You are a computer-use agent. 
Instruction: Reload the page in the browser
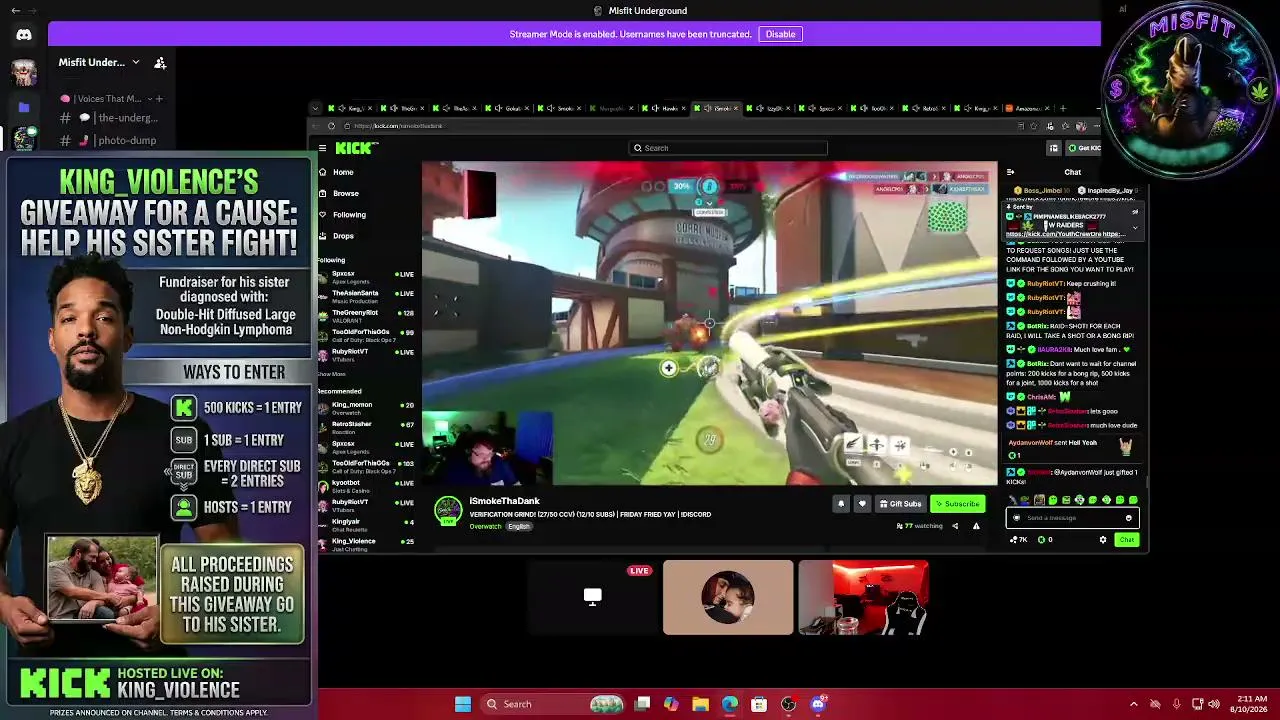(x=331, y=126)
